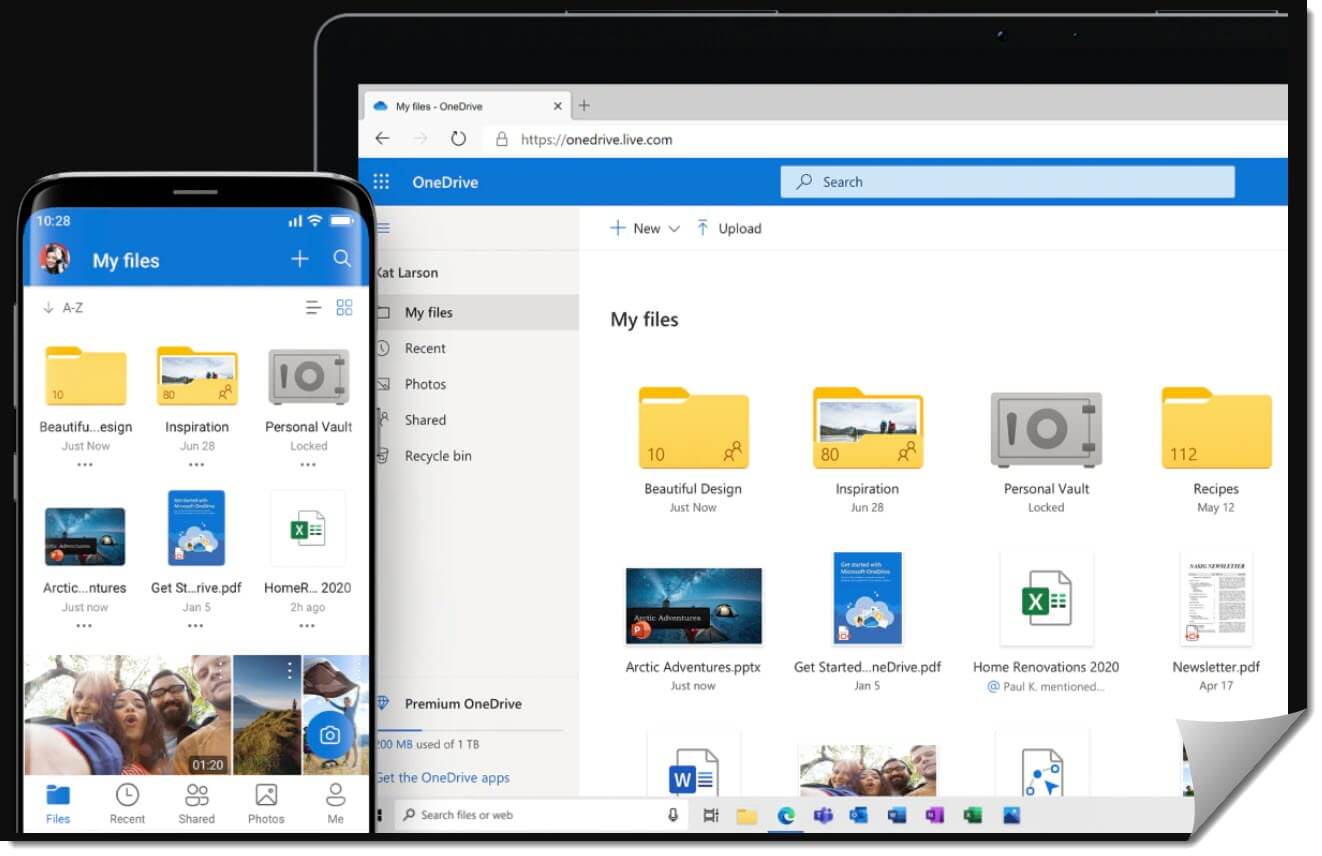This screenshot has width=1322, height=856.
Task: Close the My files - OneDrive tab
Action: (x=558, y=106)
